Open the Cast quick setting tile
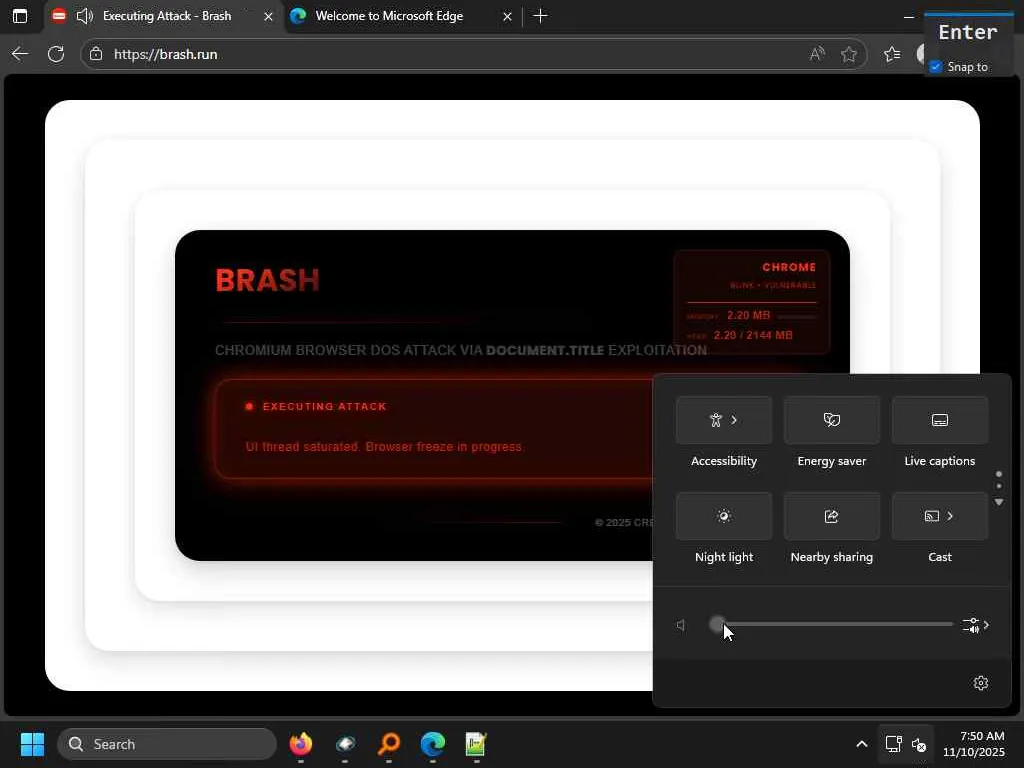Screen dimensions: 1024x768 940,516
